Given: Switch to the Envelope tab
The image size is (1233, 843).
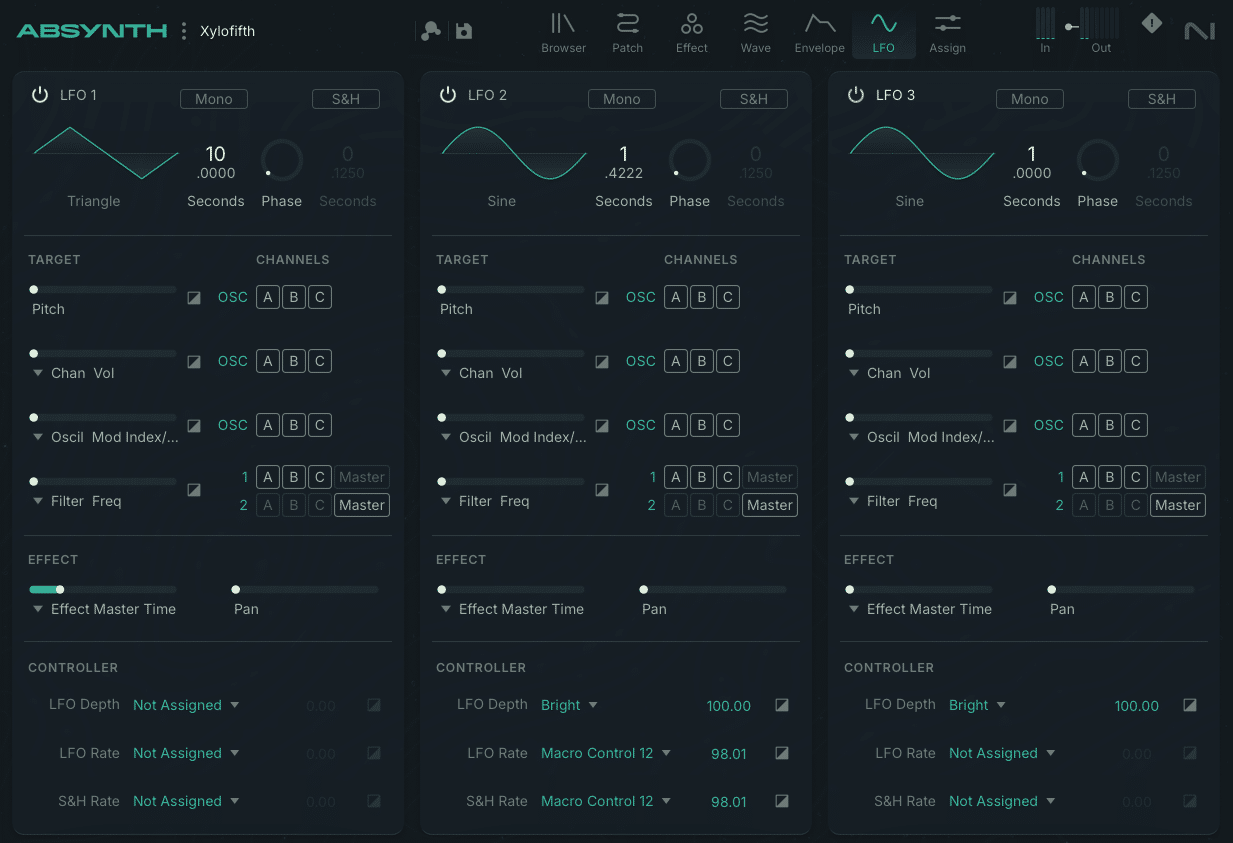Looking at the screenshot, I should [819, 32].
